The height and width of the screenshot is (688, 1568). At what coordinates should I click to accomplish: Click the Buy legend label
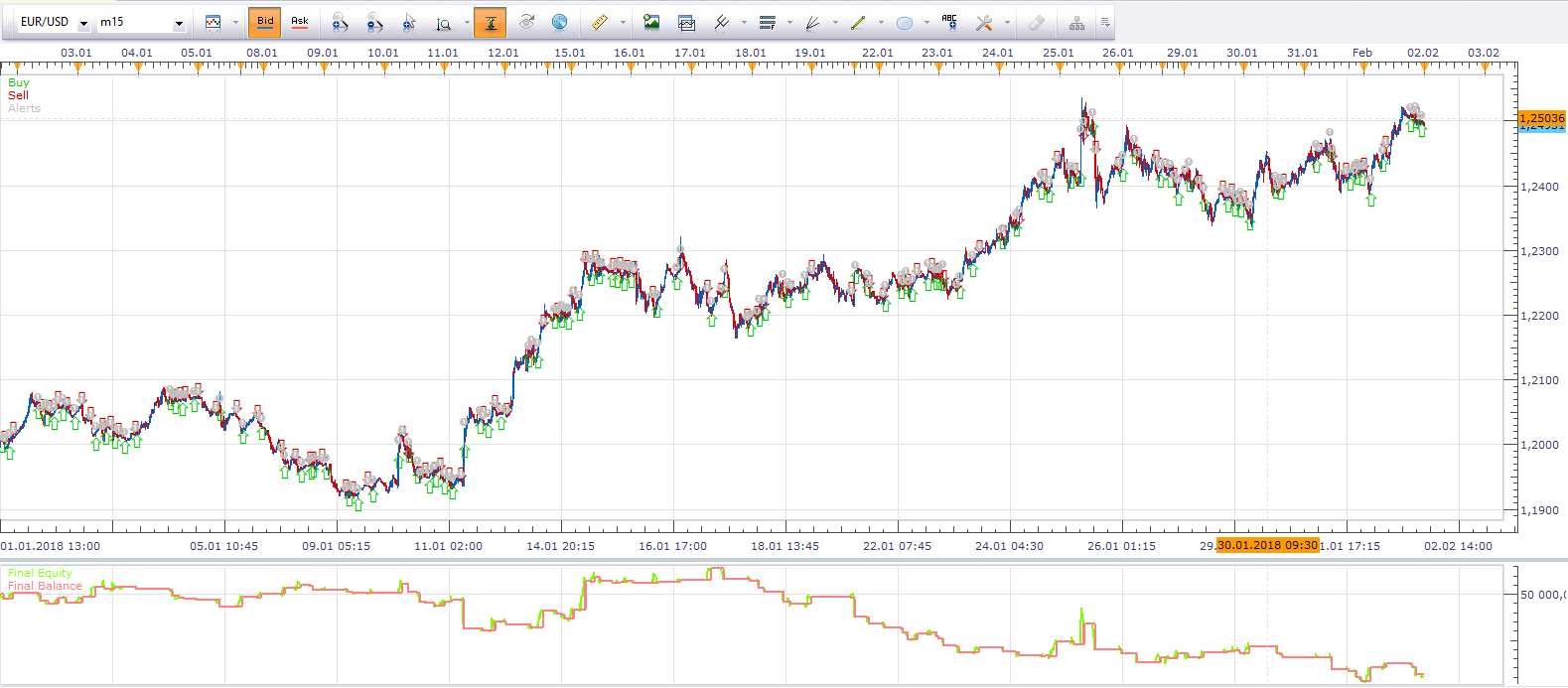[x=19, y=82]
